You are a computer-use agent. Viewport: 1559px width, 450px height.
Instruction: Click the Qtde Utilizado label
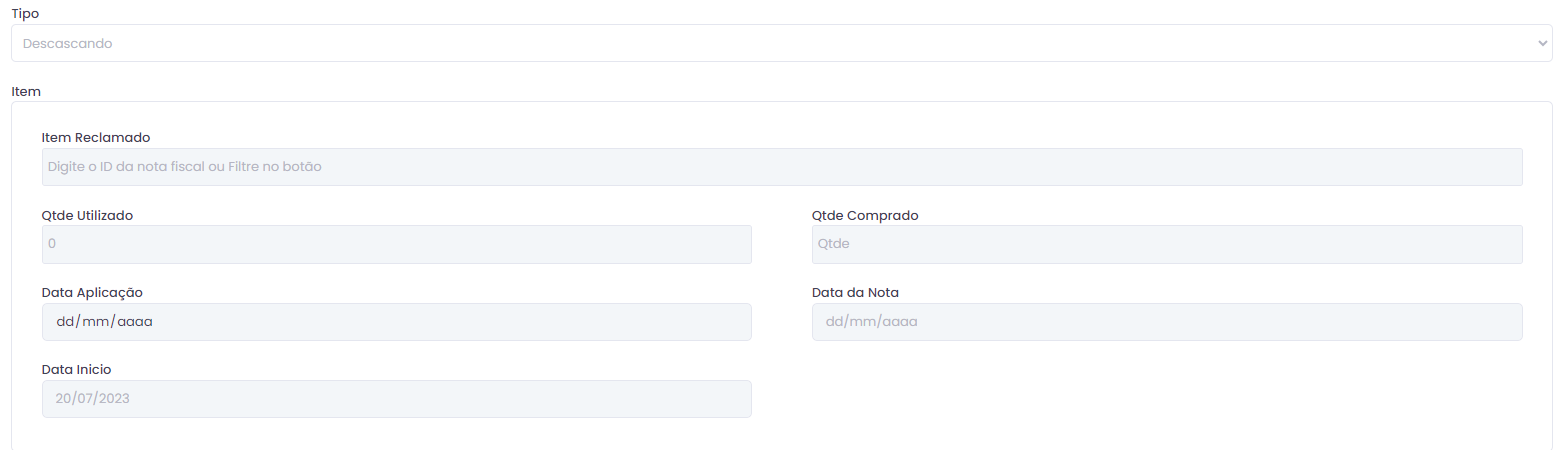point(87,215)
